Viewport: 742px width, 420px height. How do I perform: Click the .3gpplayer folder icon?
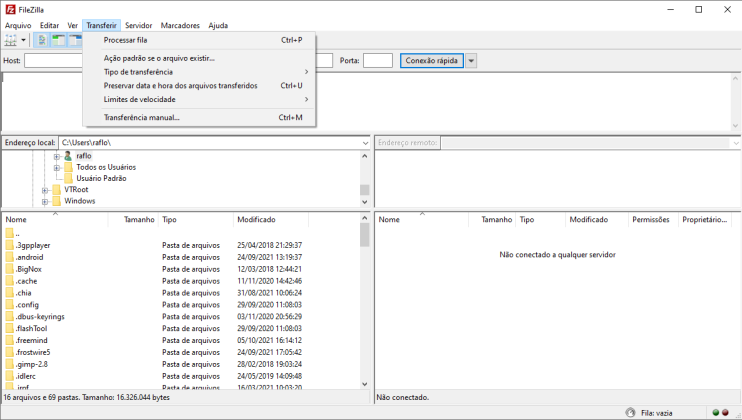click(9, 245)
